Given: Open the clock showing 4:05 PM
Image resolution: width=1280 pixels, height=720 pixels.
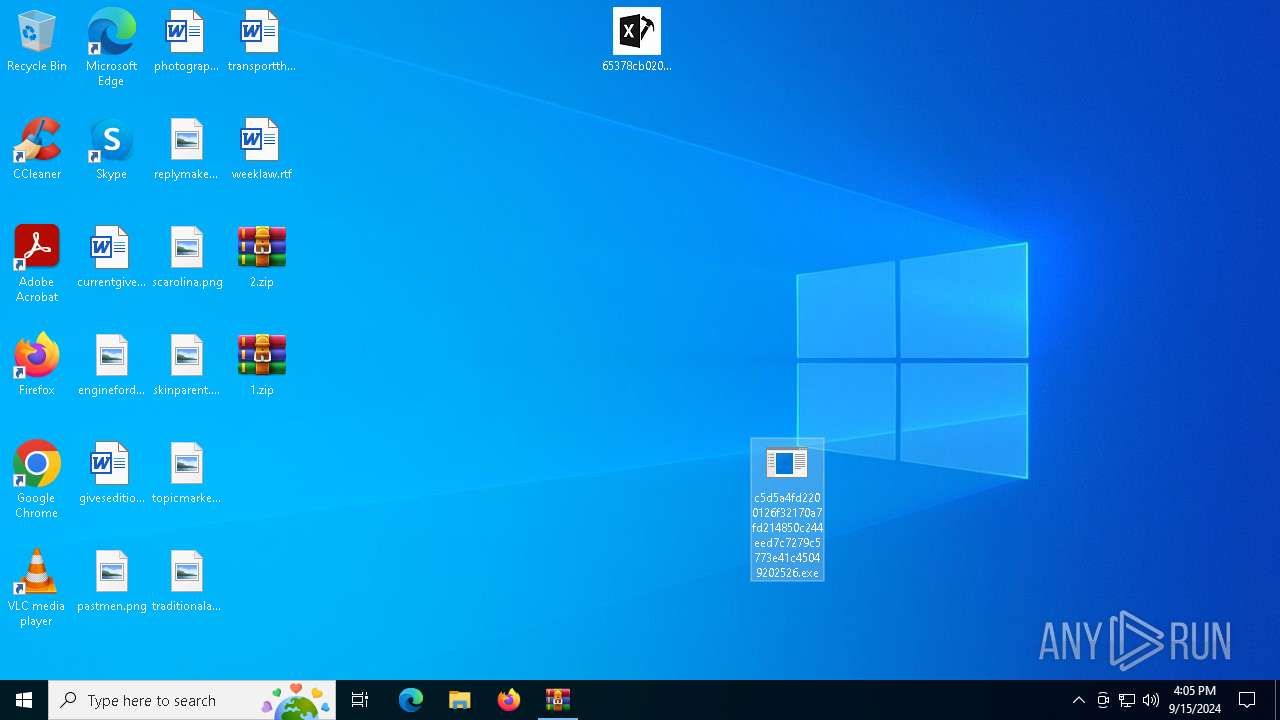Looking at the screenshot, I should click(1195, 700).
